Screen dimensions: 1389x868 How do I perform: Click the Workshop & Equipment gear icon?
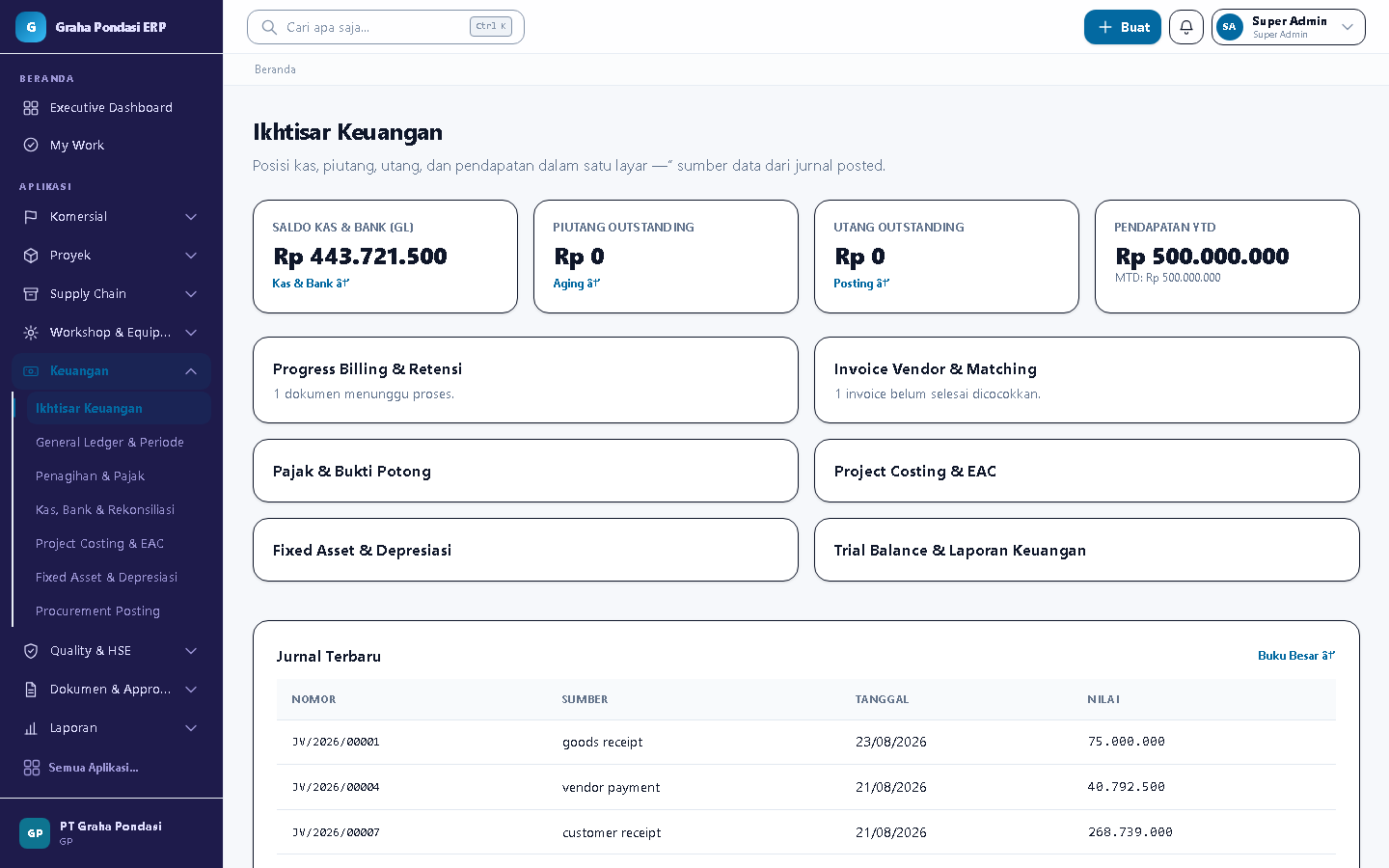31,333
